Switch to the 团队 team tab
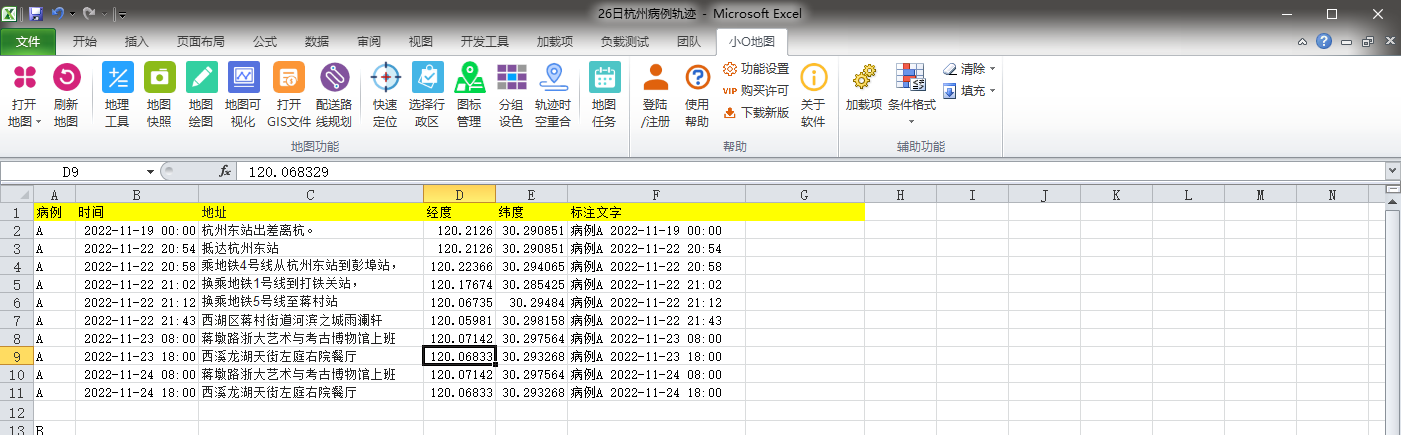This screenshot has width=1401, height=435. [689, 42]
